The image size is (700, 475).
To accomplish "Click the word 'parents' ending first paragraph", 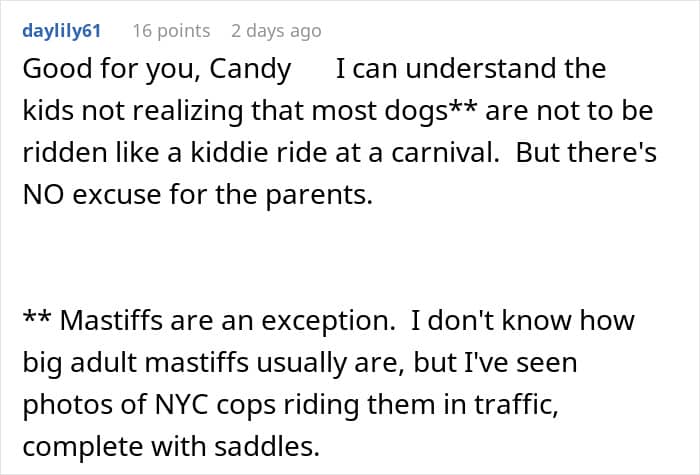I will (x=317, y=196).
